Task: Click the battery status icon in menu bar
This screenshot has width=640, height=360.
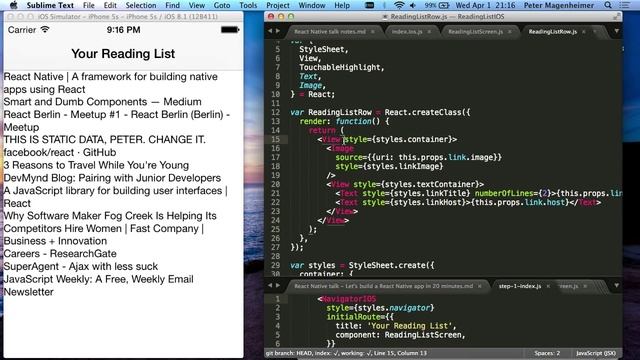Action: [444, 5]
